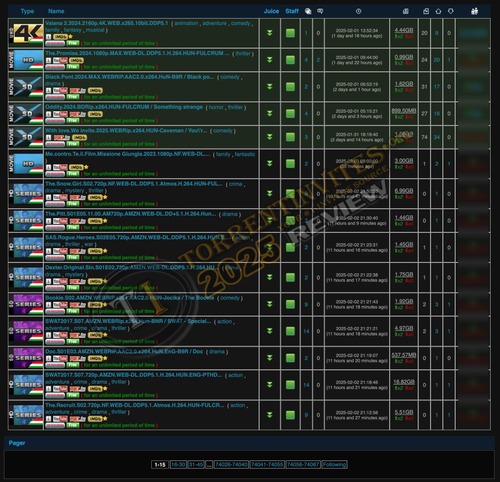Go to pager page 74026-74040
The width and height of the screenshot is (500, 482).
click(231, 465)
